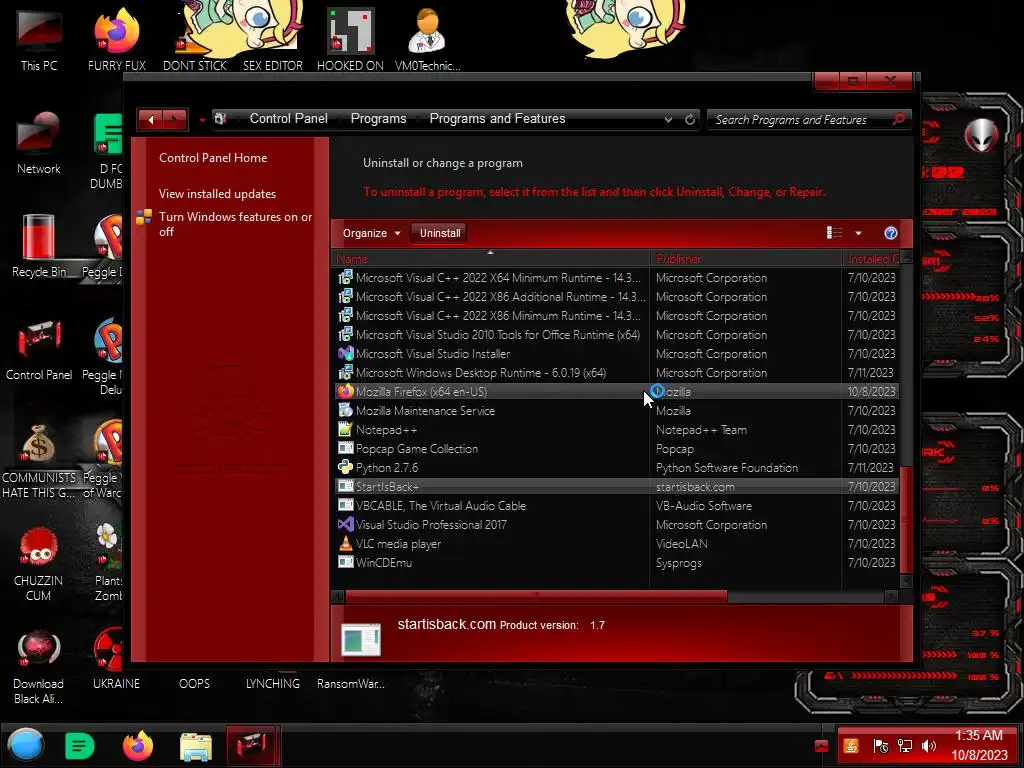The width and height of the screenshot is (1024, 768).
Task: Select the Mozilla Firefox (x64 en-US) entry
Action: [x=616, y=392]
